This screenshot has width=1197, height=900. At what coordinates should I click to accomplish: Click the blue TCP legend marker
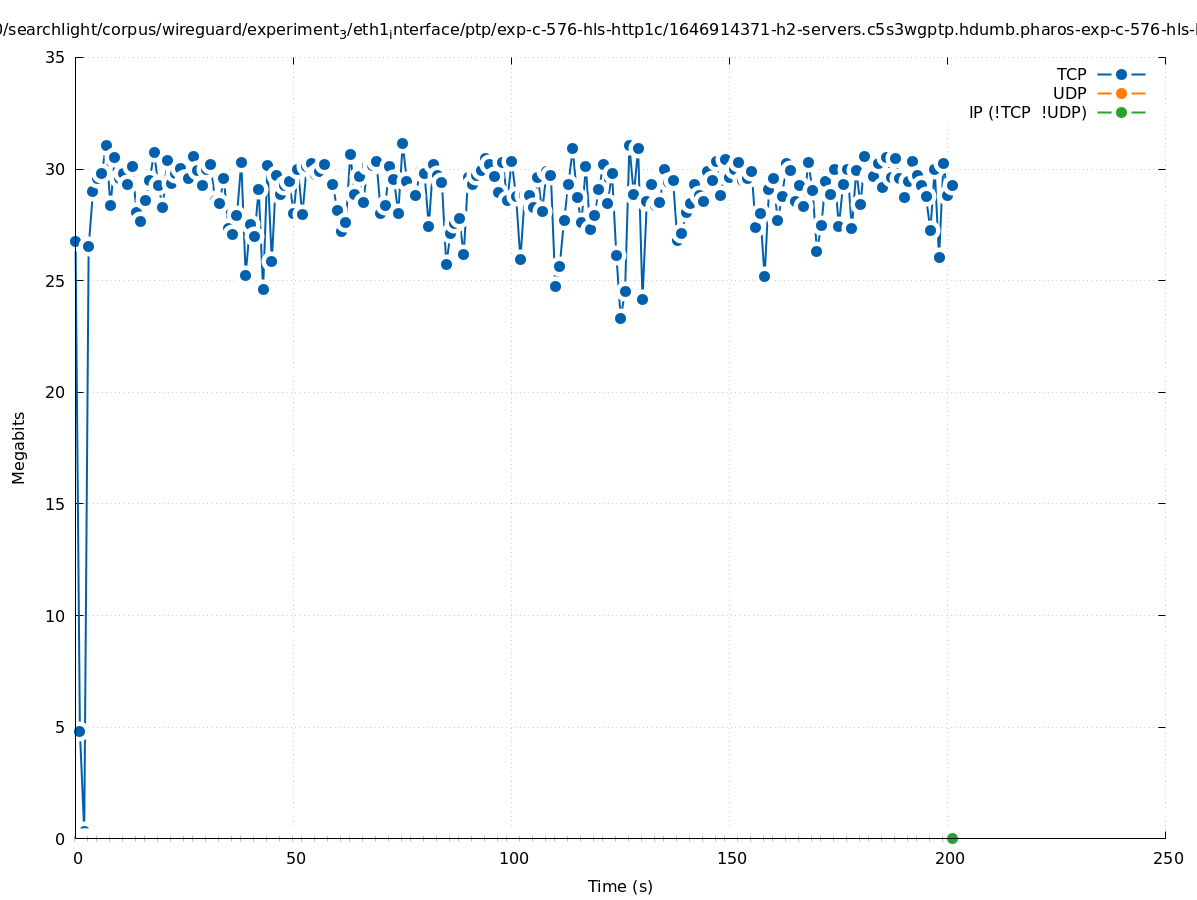point(1121,75)
